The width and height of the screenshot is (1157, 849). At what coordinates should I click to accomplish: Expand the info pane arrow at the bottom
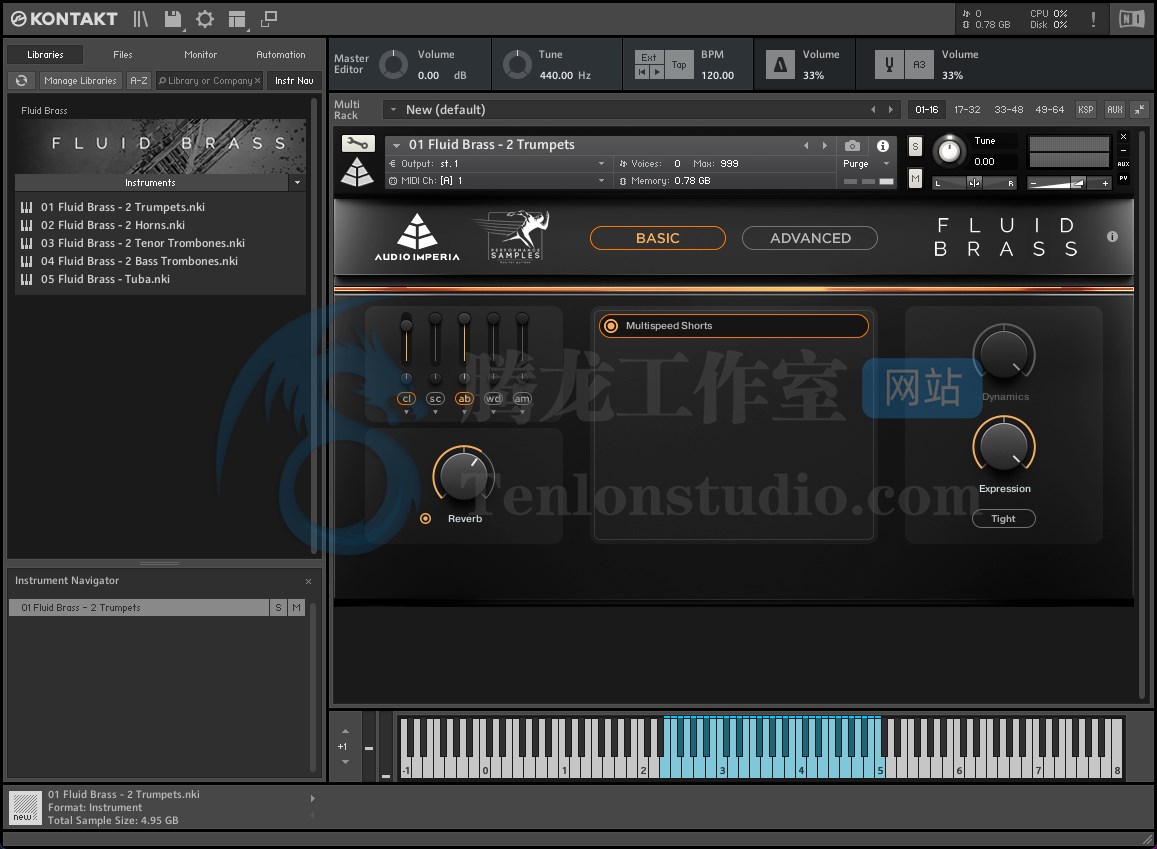[312, 798]
